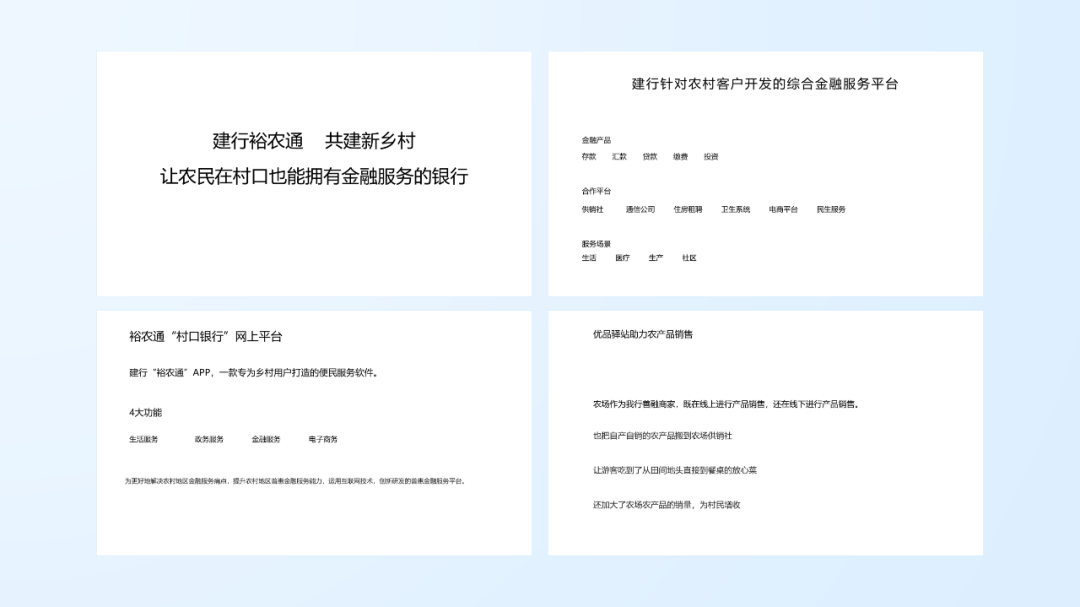Viewport: 1080px width, 607px height.
Task: Click the word '社区'
Action: click(x=689, y=258)
